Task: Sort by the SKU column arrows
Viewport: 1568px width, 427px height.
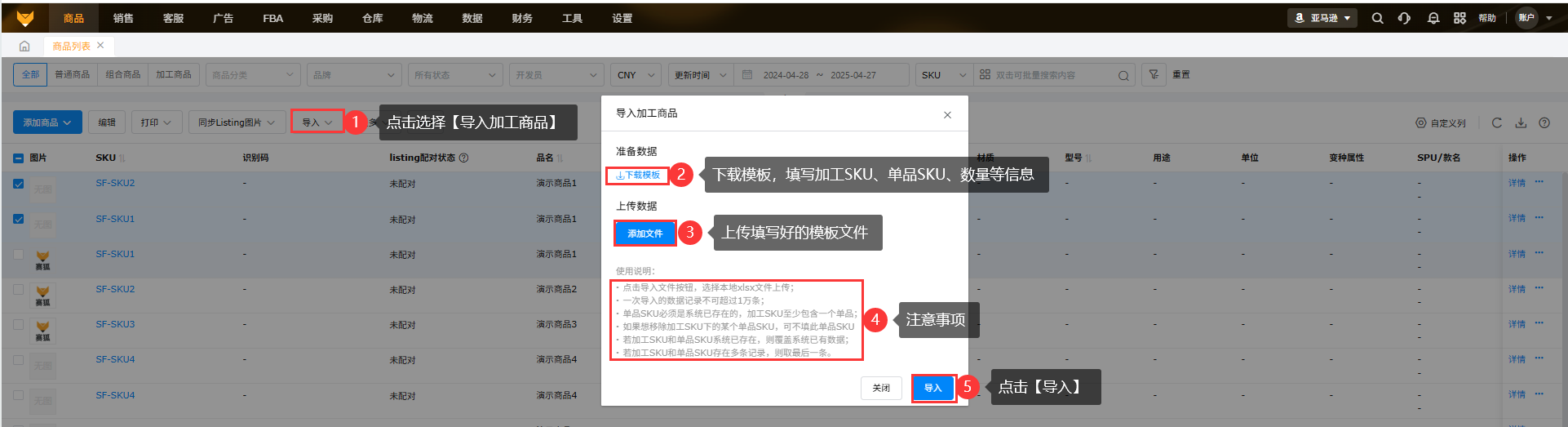Action: [x=122, y=158]
